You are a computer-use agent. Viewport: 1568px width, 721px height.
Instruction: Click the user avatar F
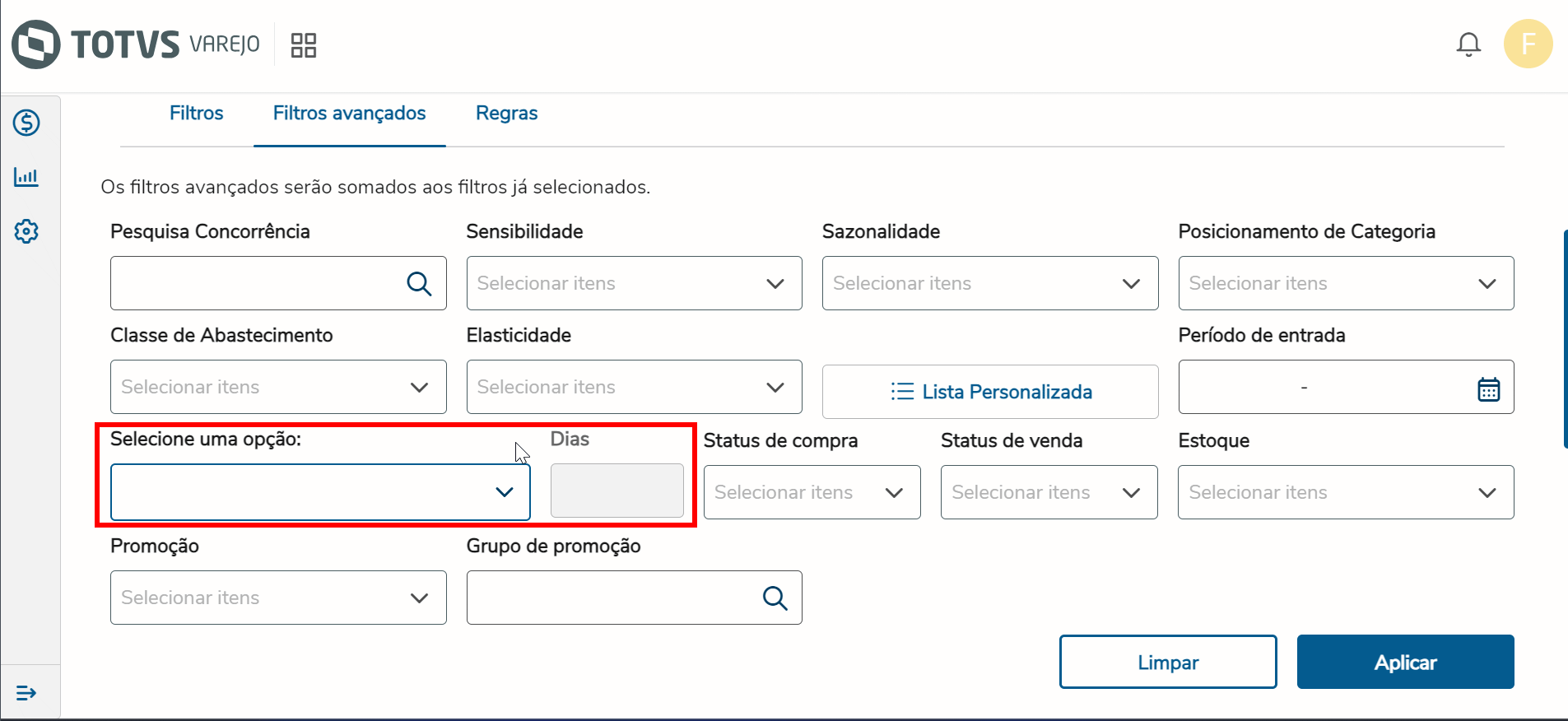click(1528, 44)
